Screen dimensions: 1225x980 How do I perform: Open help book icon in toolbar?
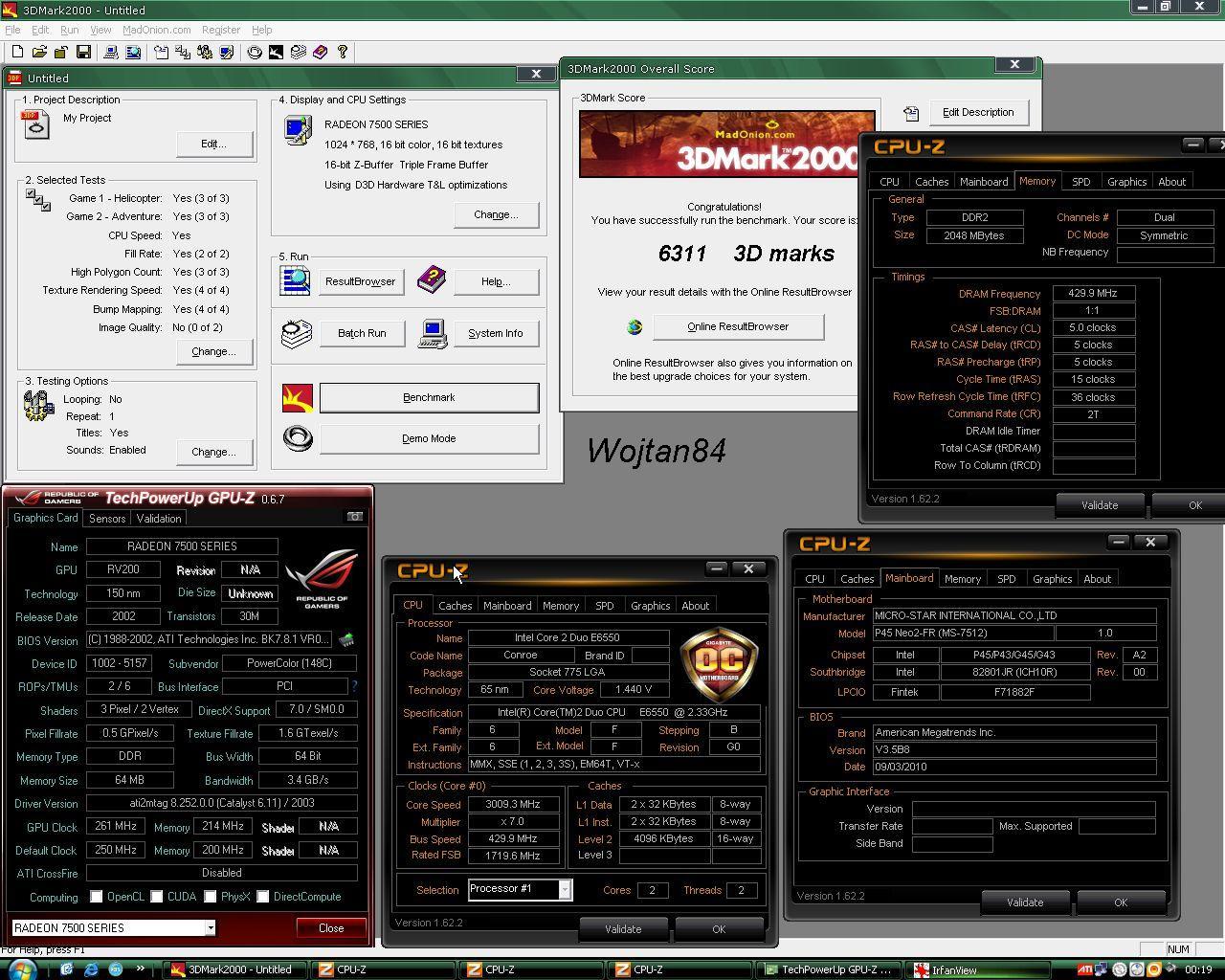(320, 52)
